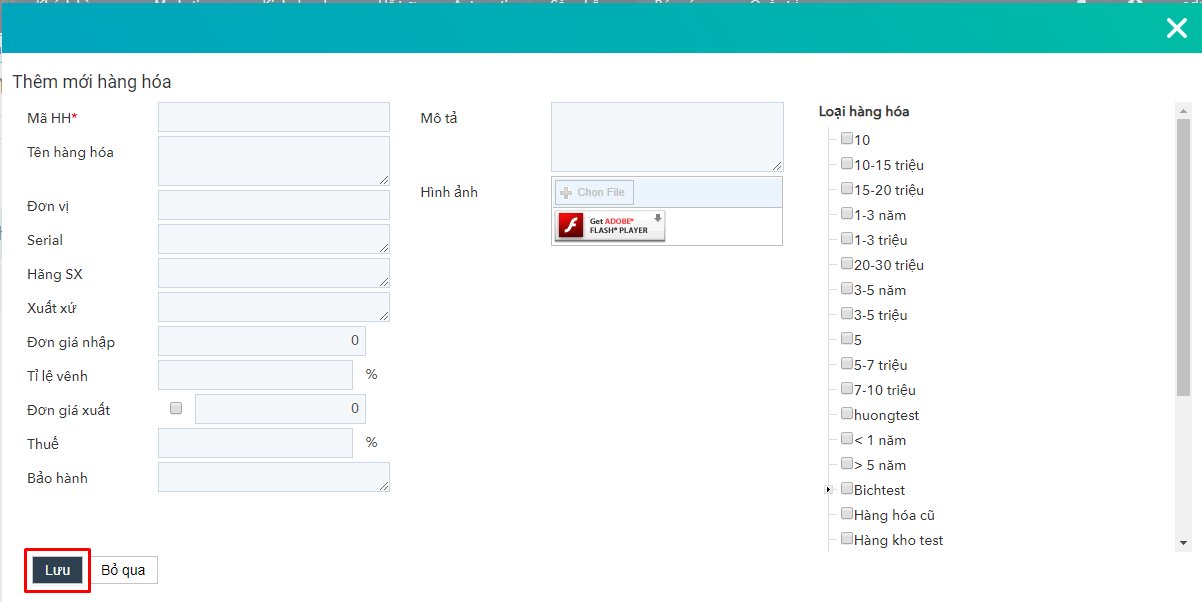Viewport: 1202px width, 602px height.
Task: Check the "huongtest" checkbox
Action: tap(847, 414)
